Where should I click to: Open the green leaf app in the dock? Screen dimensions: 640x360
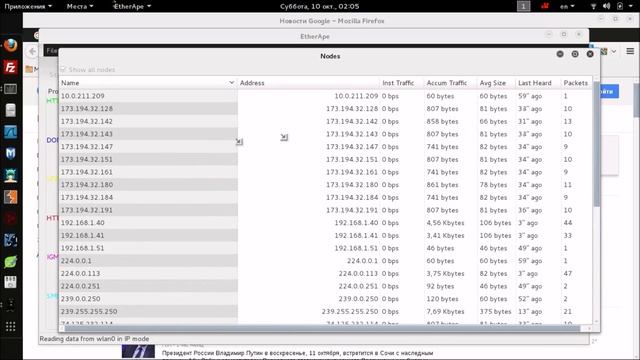point(11,261)
